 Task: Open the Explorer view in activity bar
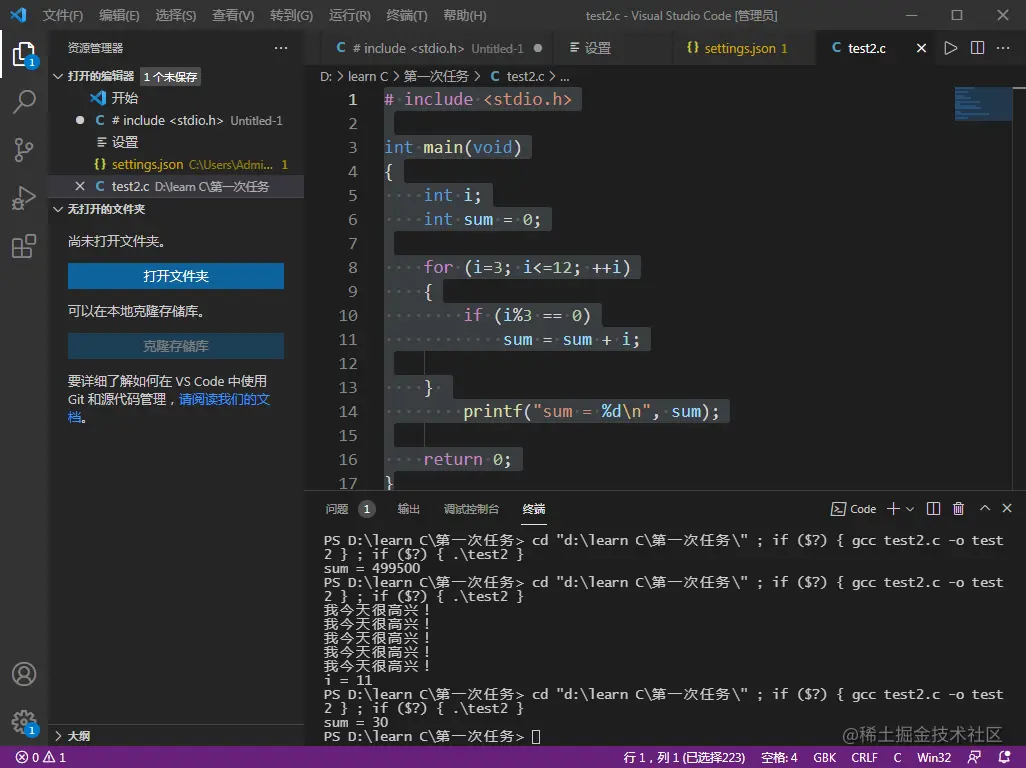pyautogui.click(x=24, y=54)
